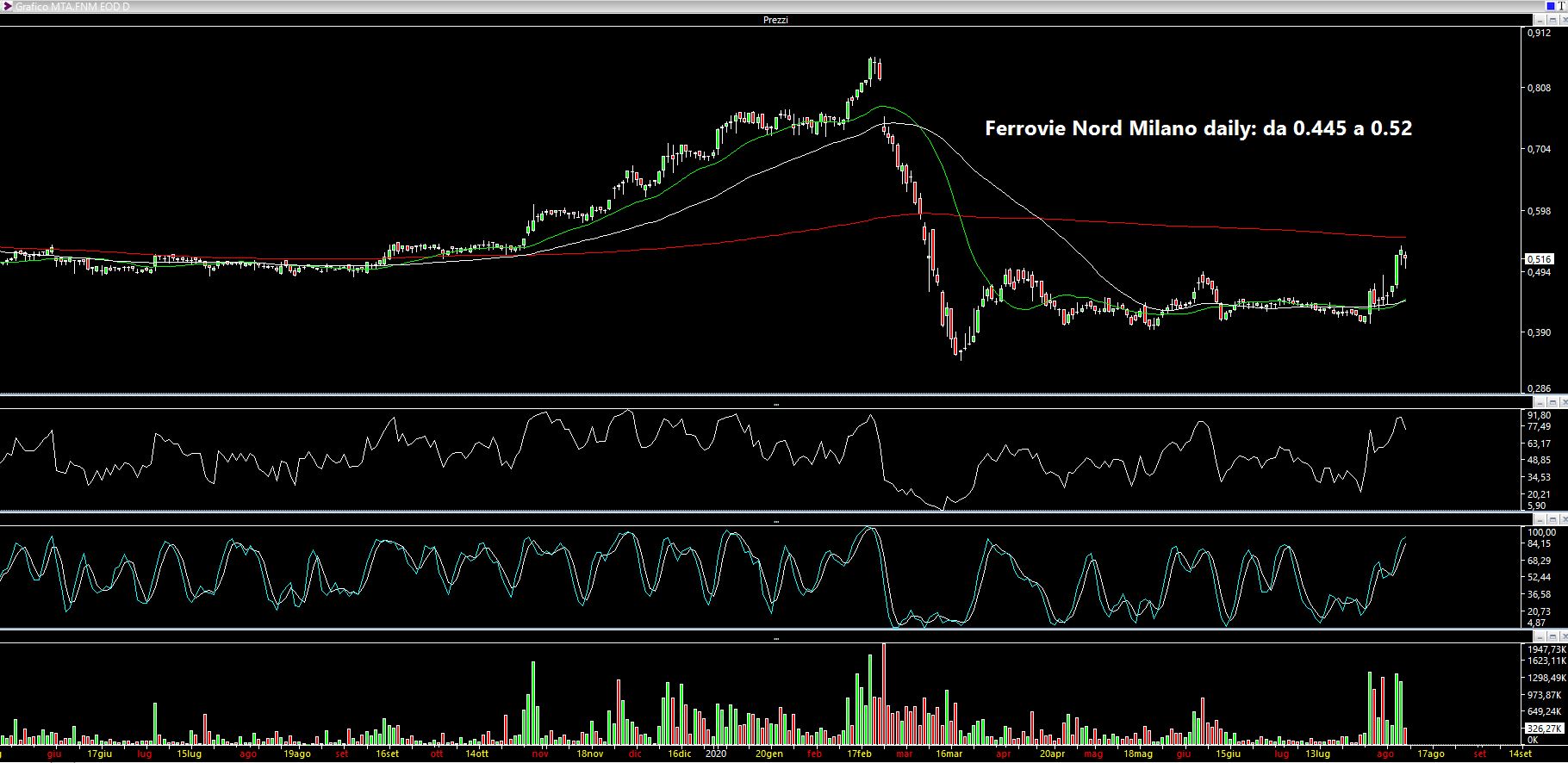
Task: Click the 0,390 price axis label
Action: tap(1539, 332)
